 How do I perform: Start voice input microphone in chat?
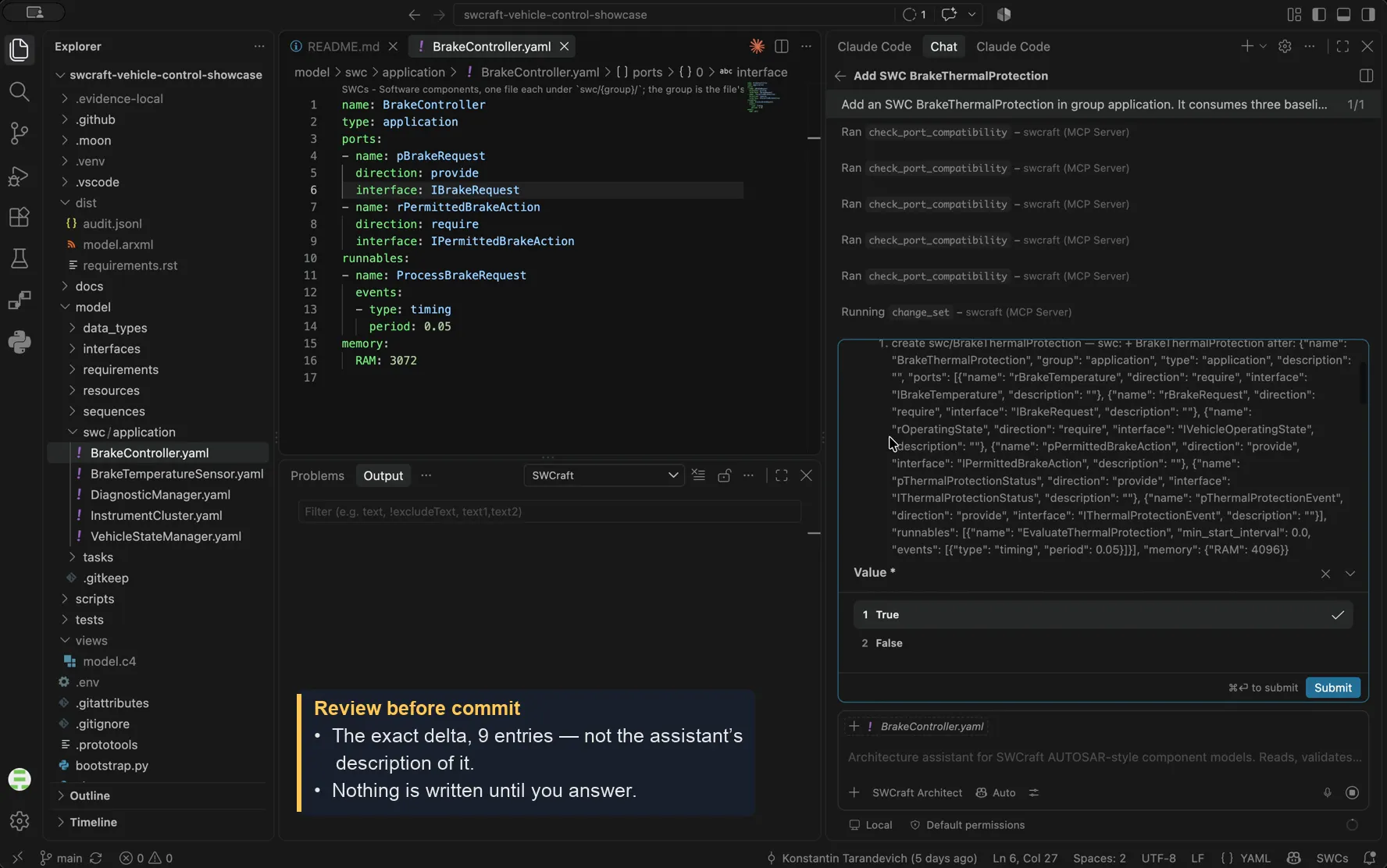pos(1327,793)
